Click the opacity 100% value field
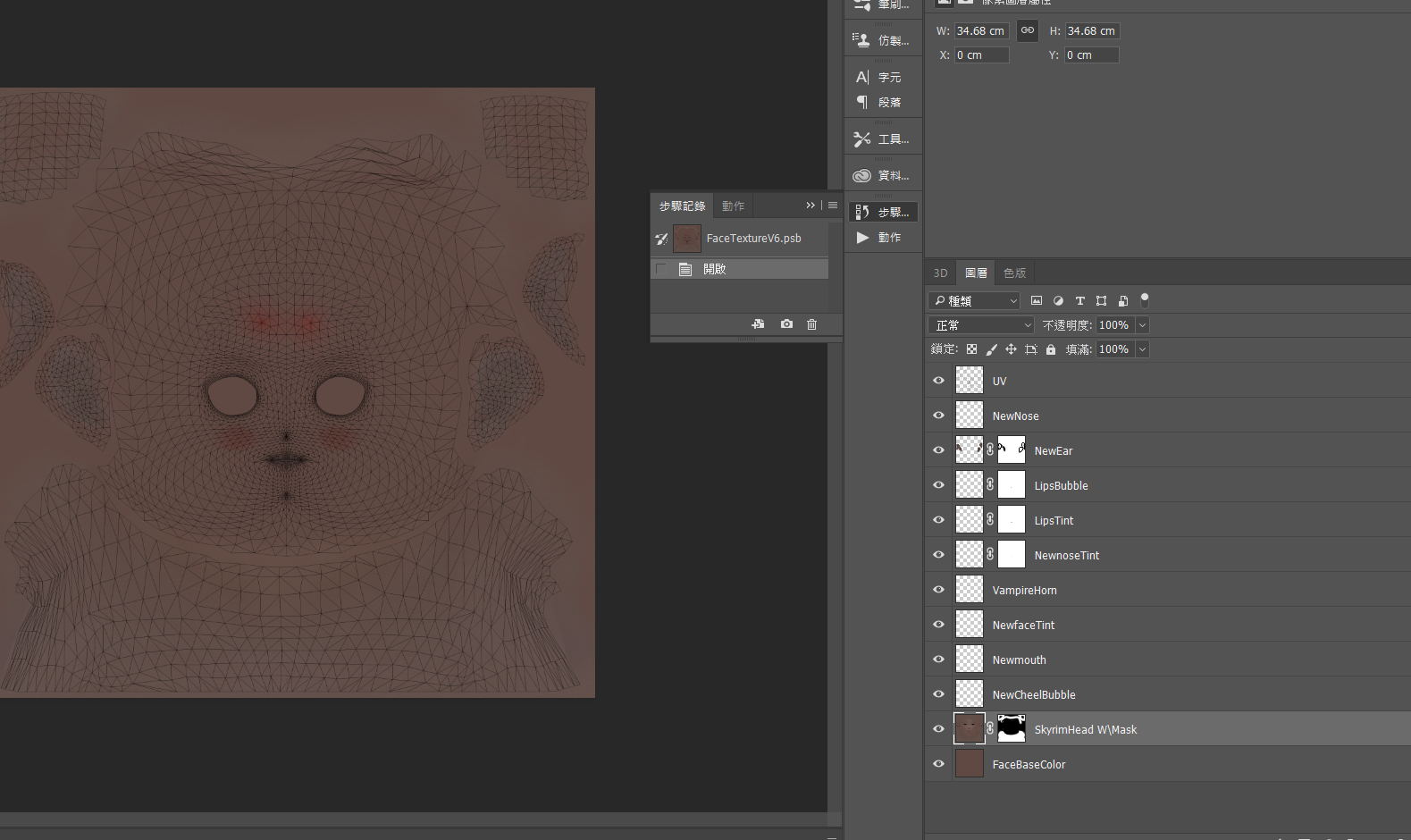Image resolution: width=1411 pixels, height=840 pixels. tap(1114, 325)
